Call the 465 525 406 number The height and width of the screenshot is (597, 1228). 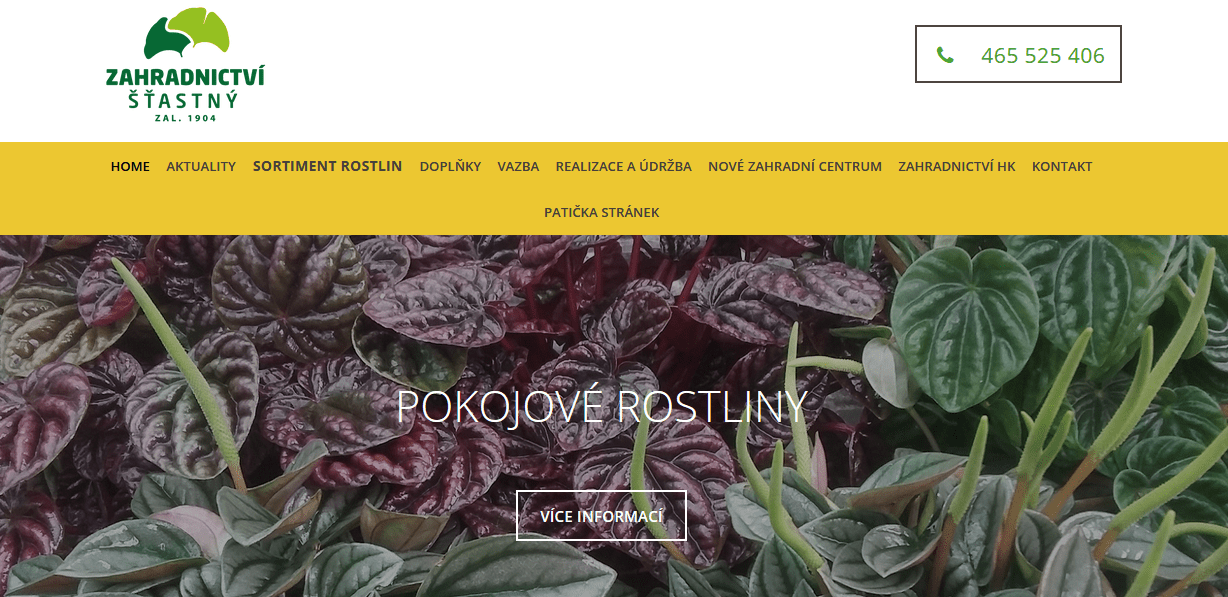(1042, 55)
